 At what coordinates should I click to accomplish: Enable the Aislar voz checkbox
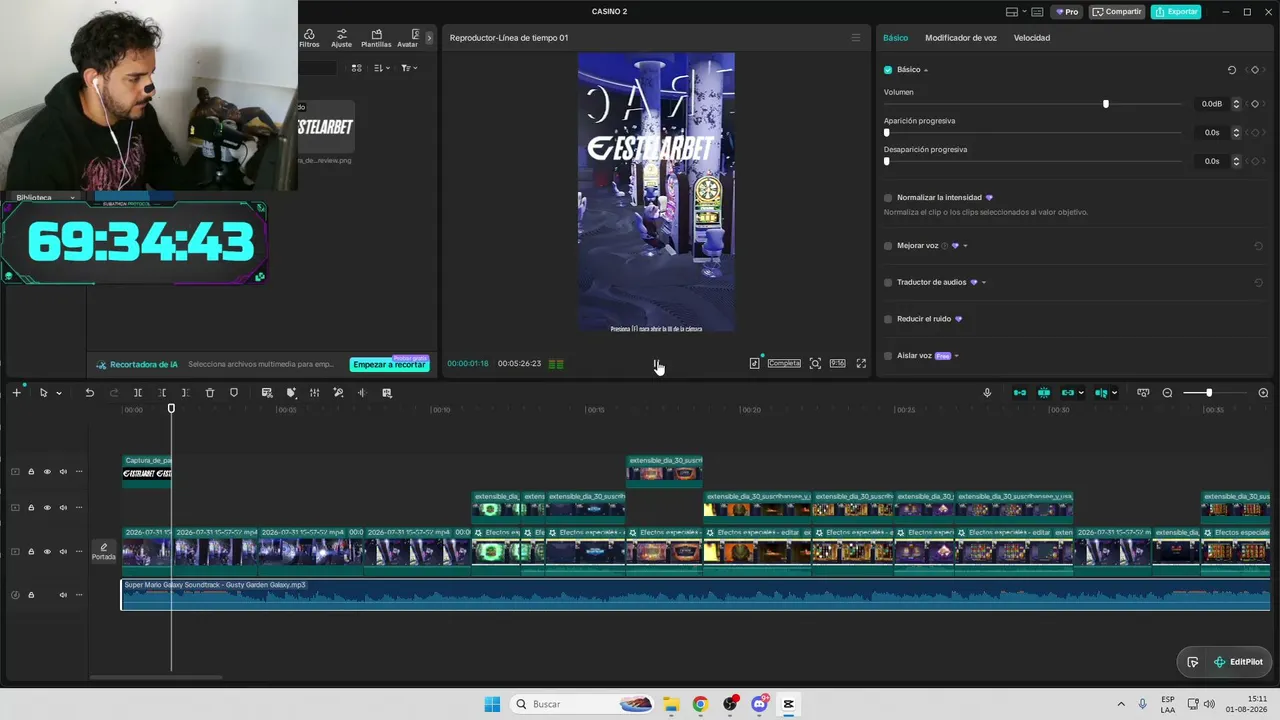(x=888, y=356)
